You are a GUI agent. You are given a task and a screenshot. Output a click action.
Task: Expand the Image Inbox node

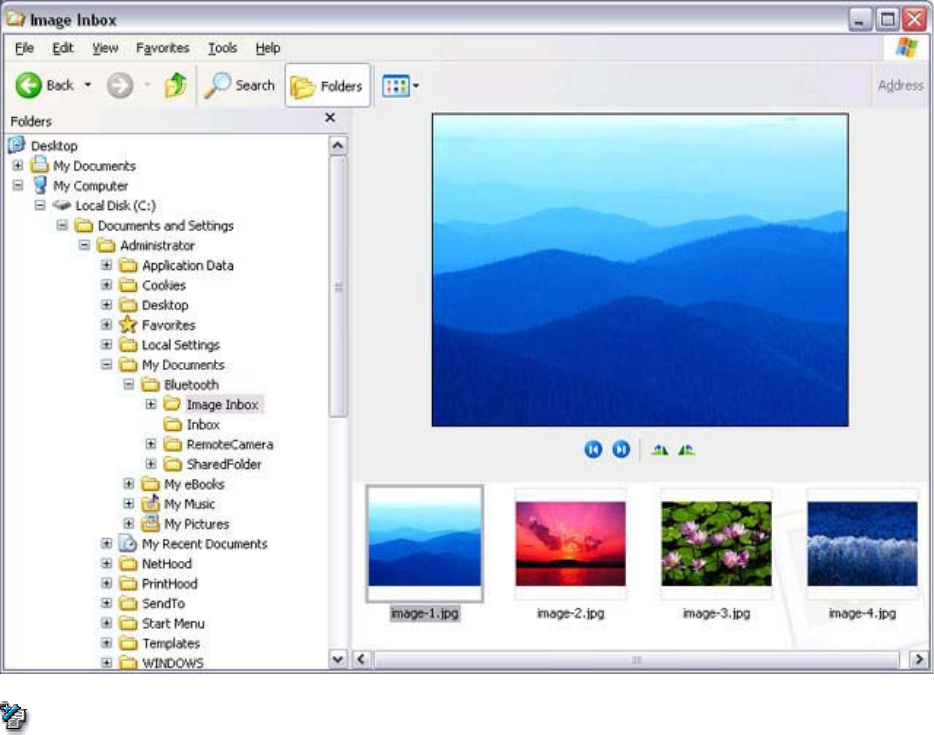[151, 404]
